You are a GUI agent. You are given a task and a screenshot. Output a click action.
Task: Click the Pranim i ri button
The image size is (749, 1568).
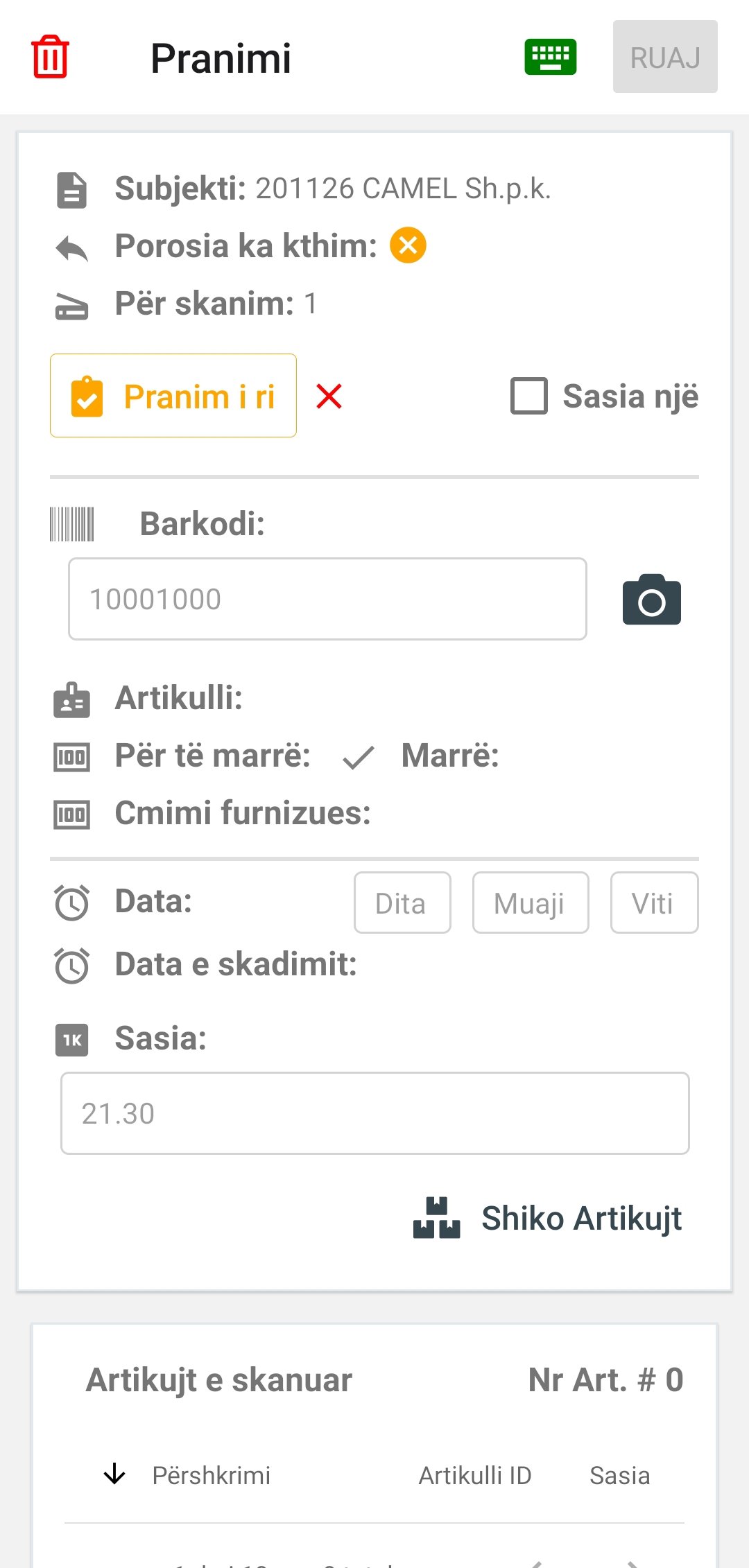(173, 396)
